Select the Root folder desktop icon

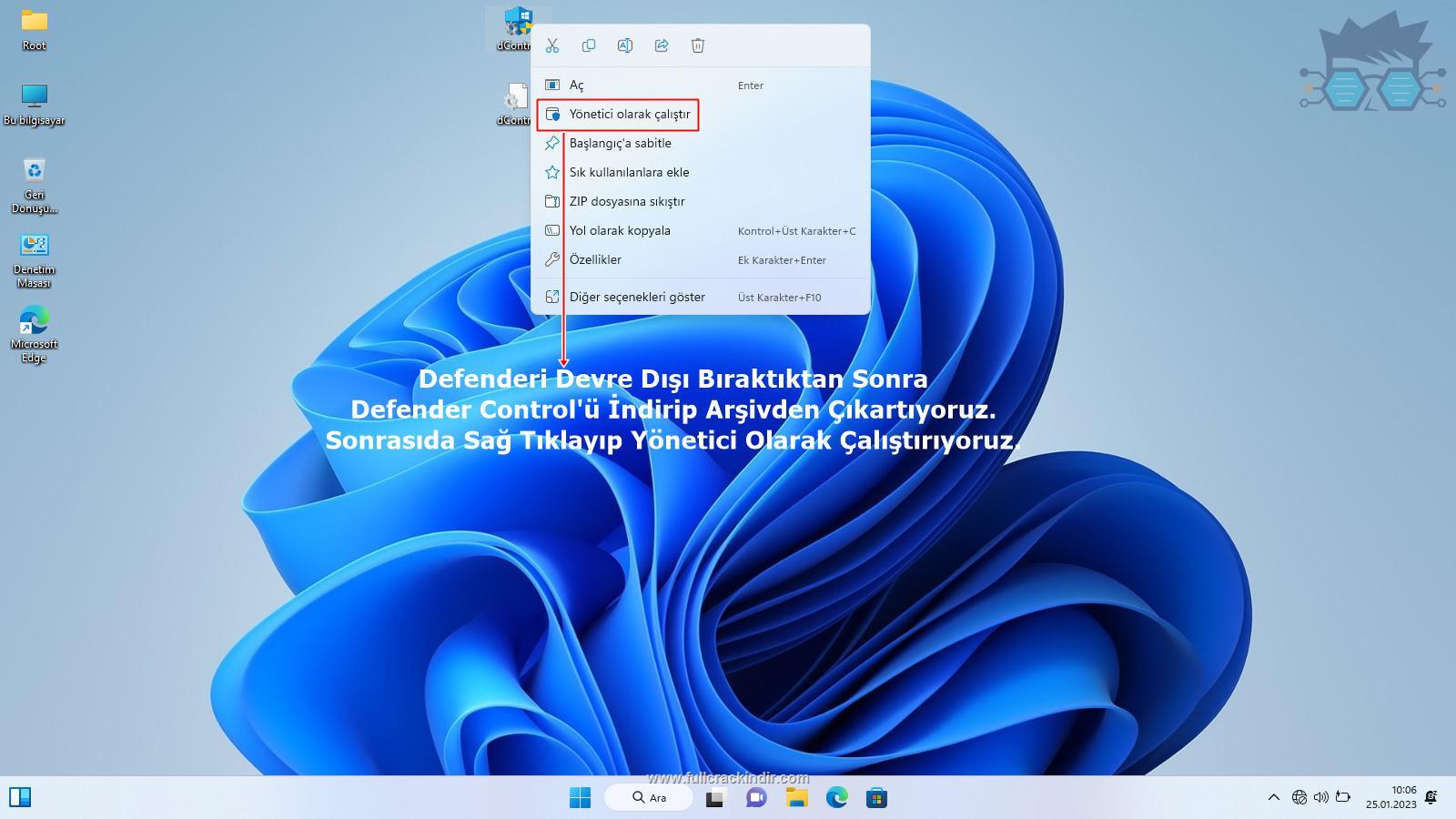click(35, 29)
